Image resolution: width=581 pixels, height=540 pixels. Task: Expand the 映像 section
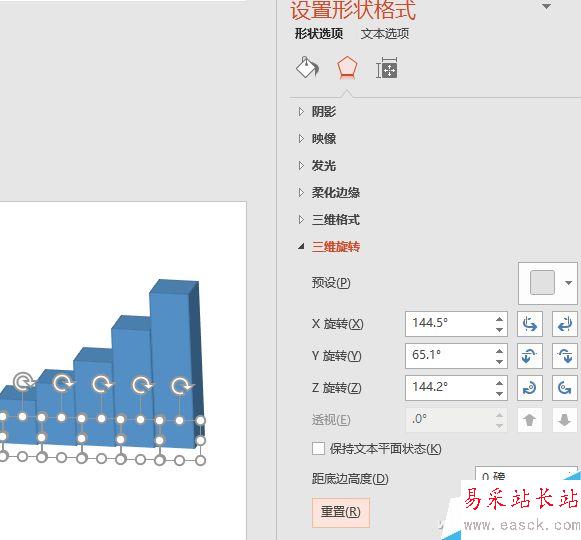click(x=301, y=139)
